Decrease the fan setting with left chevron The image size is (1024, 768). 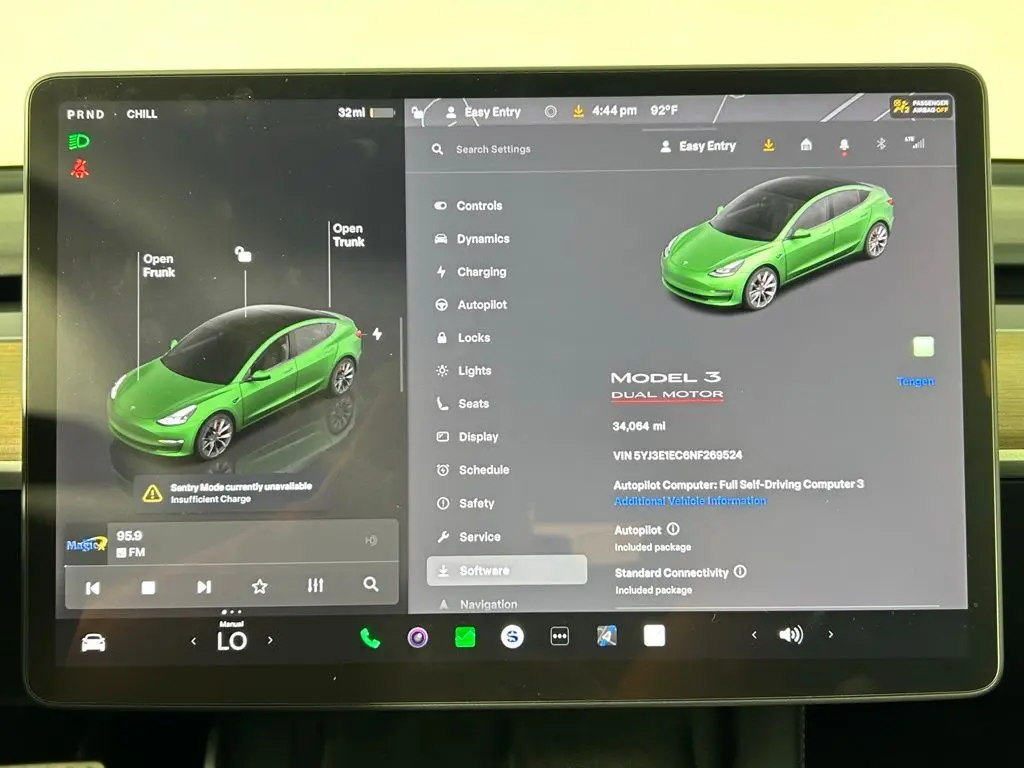pyautogui.click(x=193, y=641)
